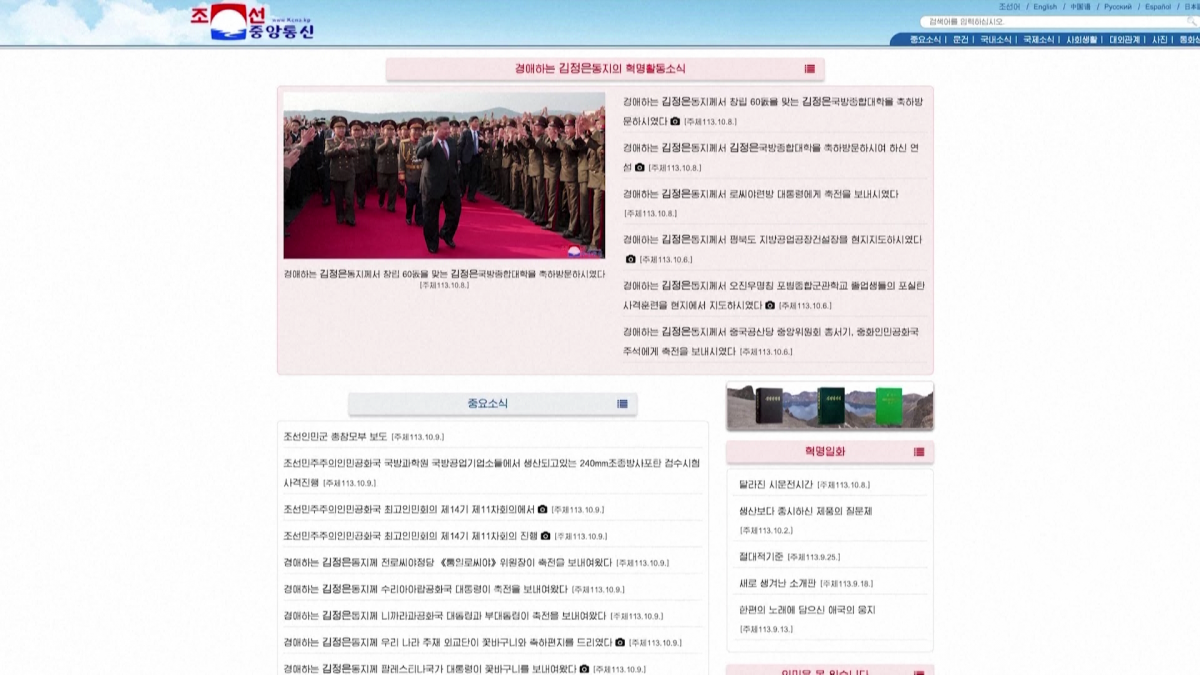Click list icon beside 혁명일화 heading
Screen dimensions: 1200x675
click(919, 452)
